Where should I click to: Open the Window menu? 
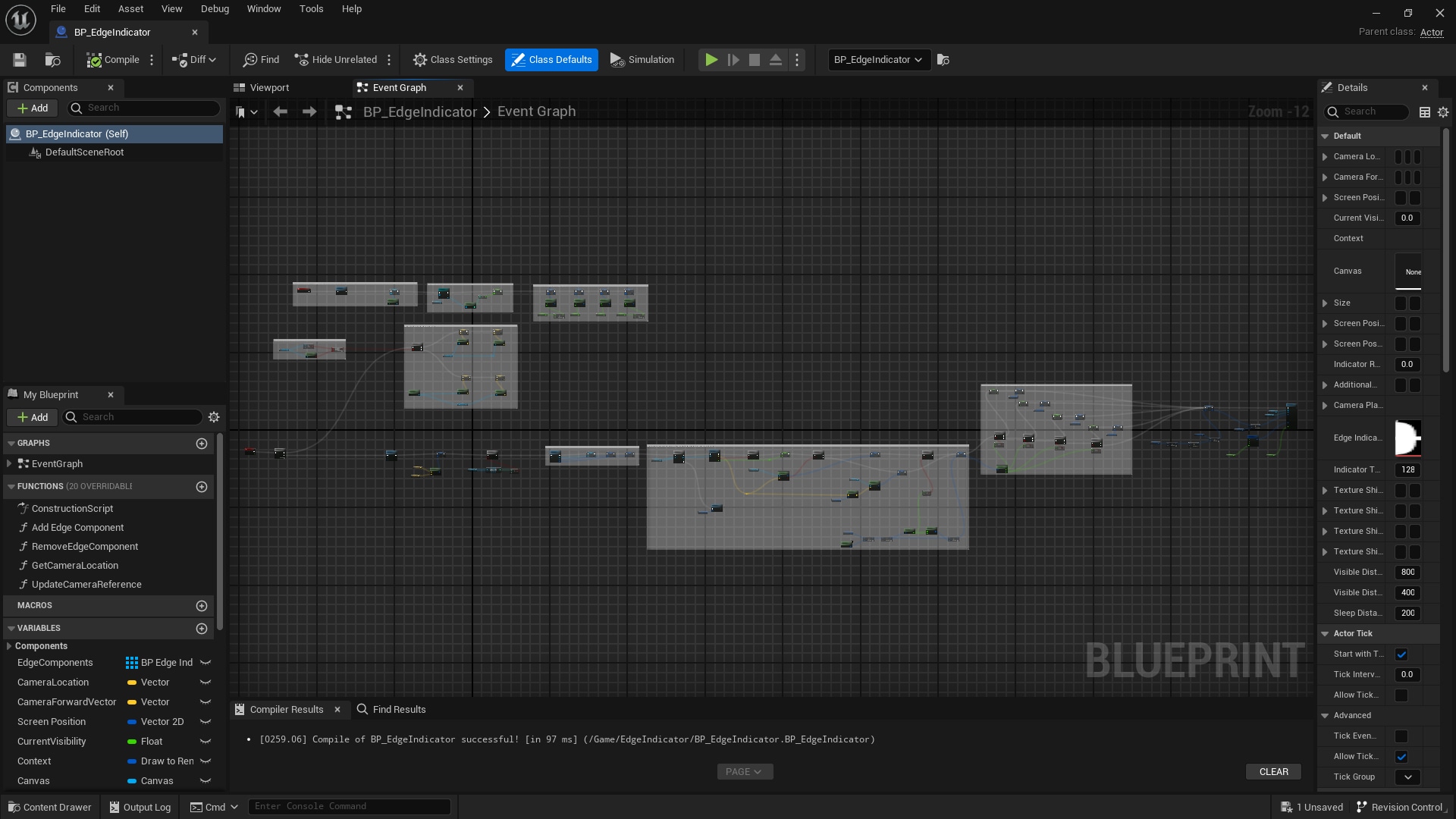click(264, 8)
